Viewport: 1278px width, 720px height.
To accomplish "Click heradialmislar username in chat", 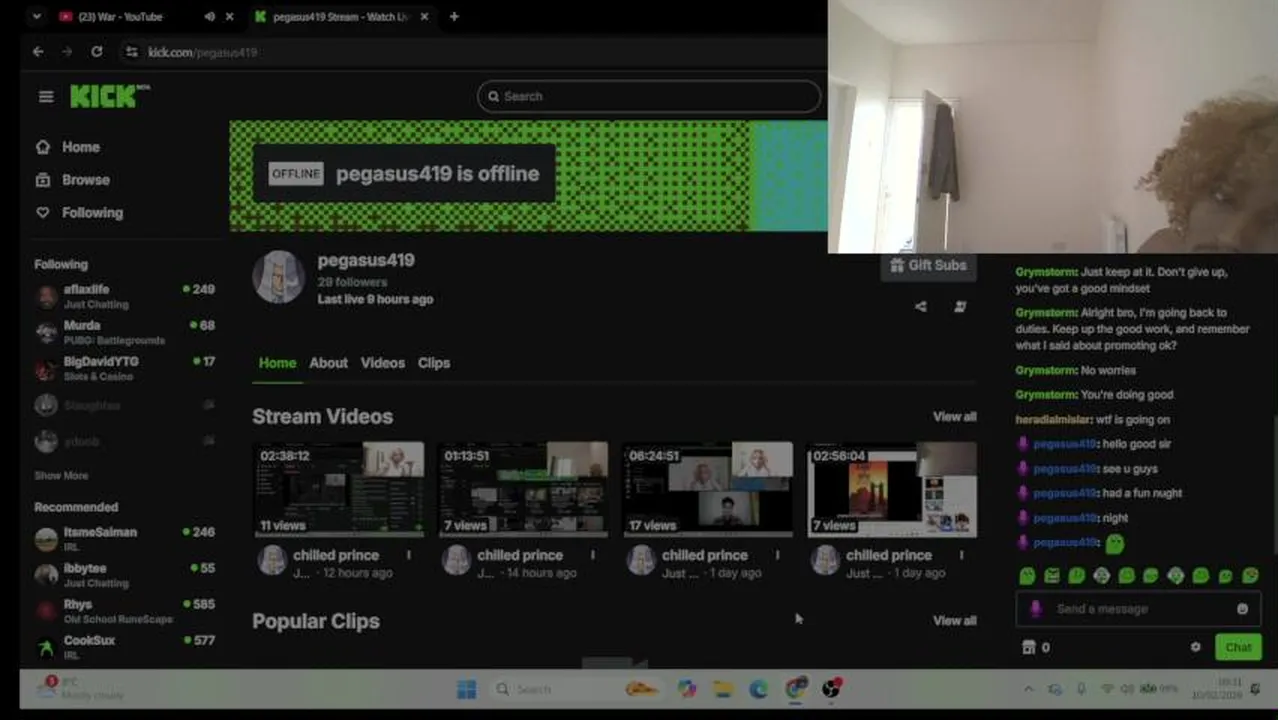I will click(x=1053, y=420).
